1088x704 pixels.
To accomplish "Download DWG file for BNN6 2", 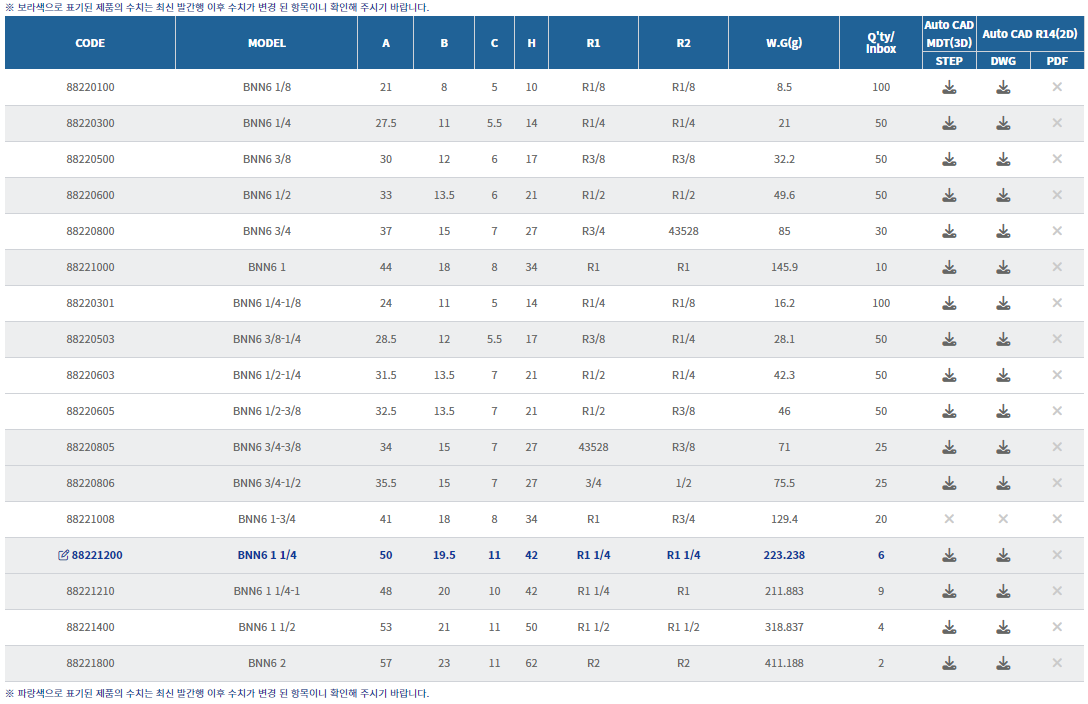I will (x=1003, y=663).
